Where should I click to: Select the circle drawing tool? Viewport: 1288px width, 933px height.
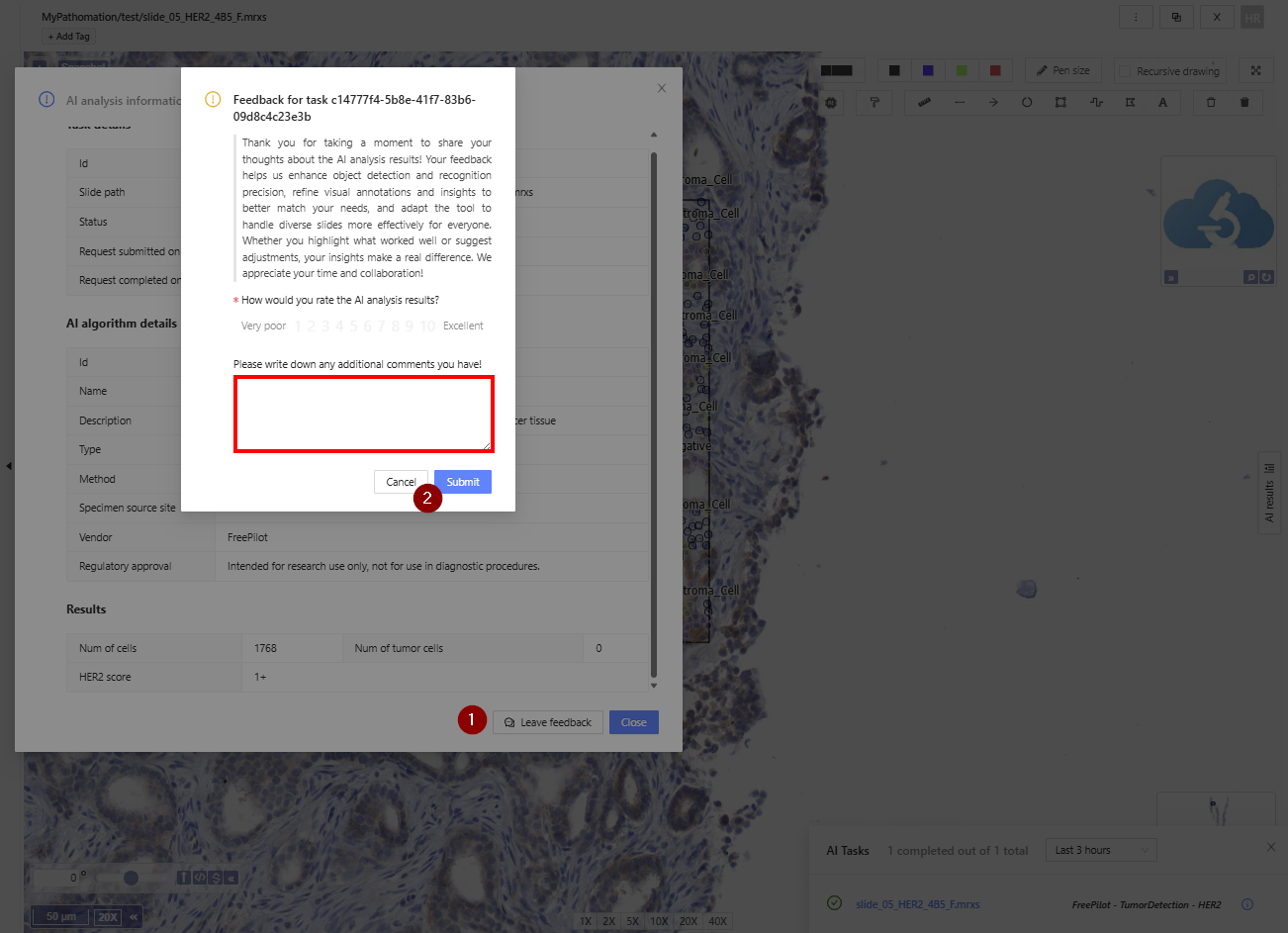(x=1027, y=102)
